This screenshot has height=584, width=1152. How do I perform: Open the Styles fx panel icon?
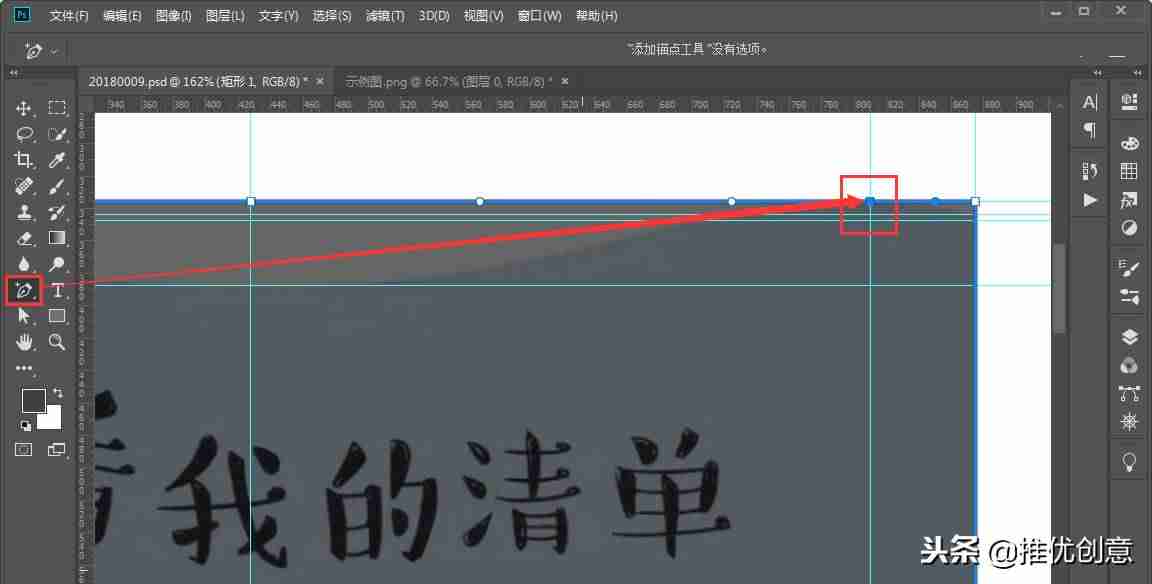(x=1129, y=200)
